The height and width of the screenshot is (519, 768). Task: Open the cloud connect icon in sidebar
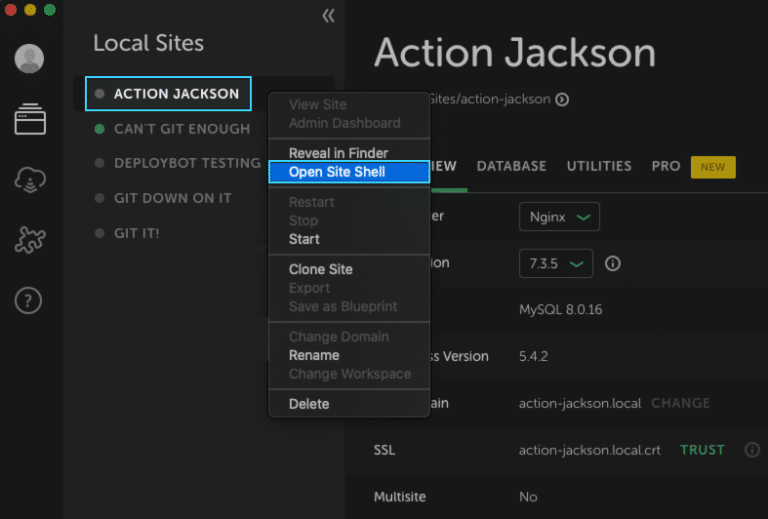click(29, 180)
